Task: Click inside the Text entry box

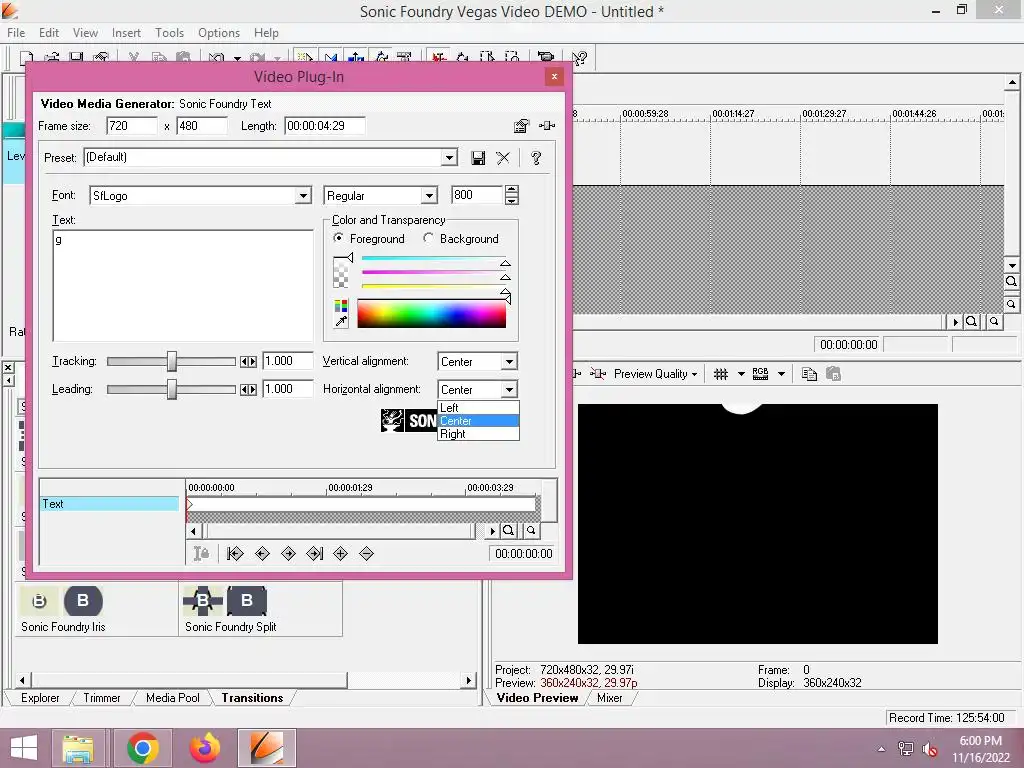Action: [183, 285]
